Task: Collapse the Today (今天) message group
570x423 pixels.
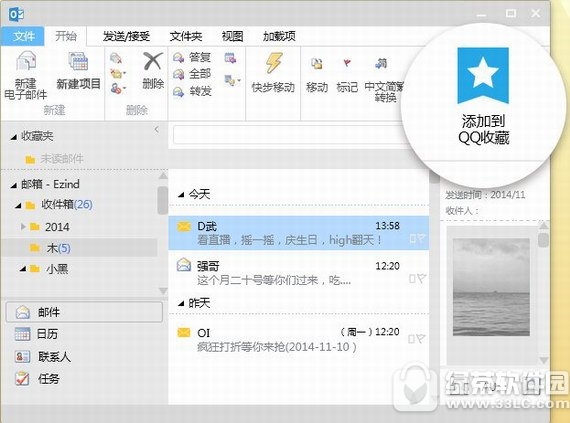Action: 181,195
